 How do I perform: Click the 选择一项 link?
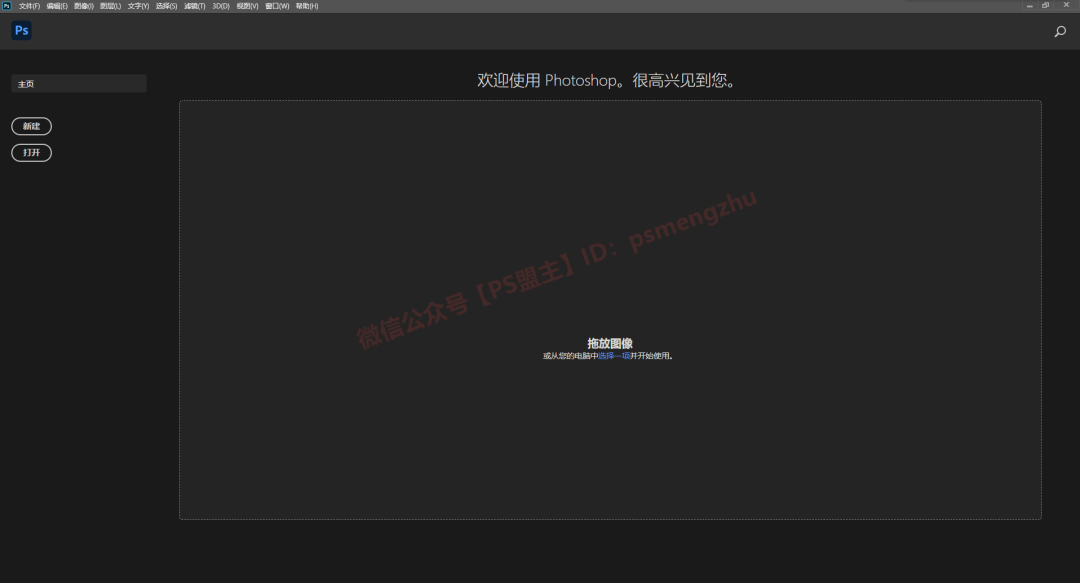[x=614, y=356]
